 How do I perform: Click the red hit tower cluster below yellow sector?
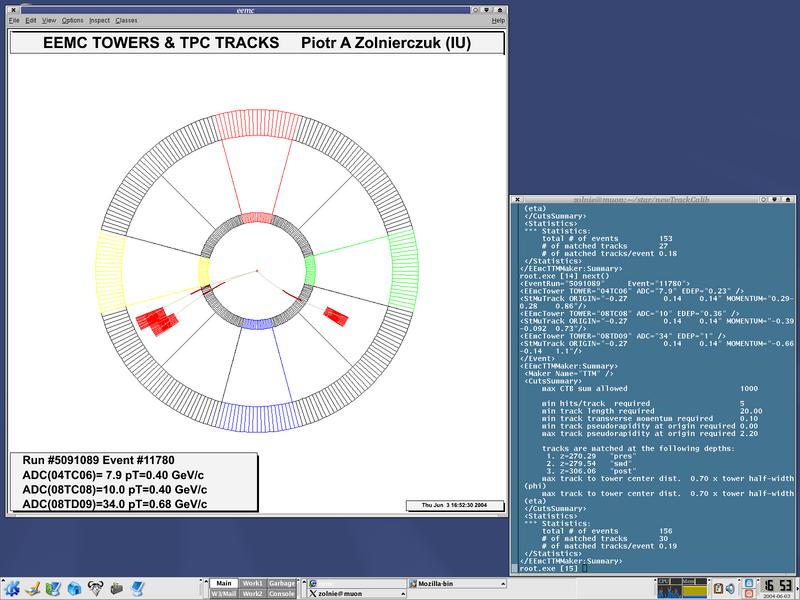(x=157, y=321)
